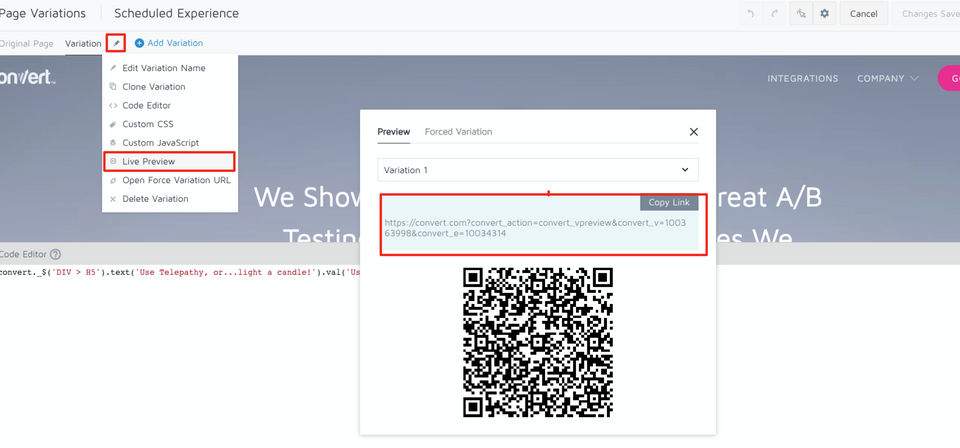Click the plus icon for Add Variation
Image resolution: width=960 pixels, height=448 pixels.
point(140,43)
